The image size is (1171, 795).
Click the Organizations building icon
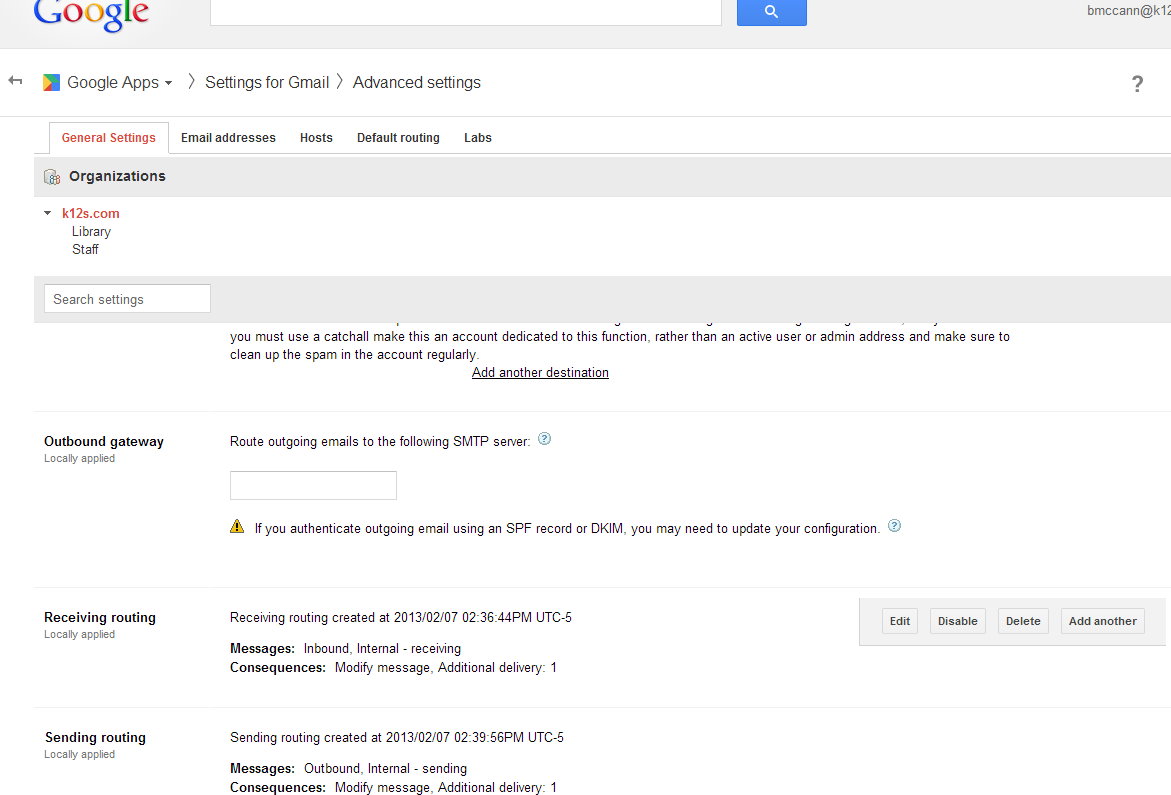pos(52,177)
